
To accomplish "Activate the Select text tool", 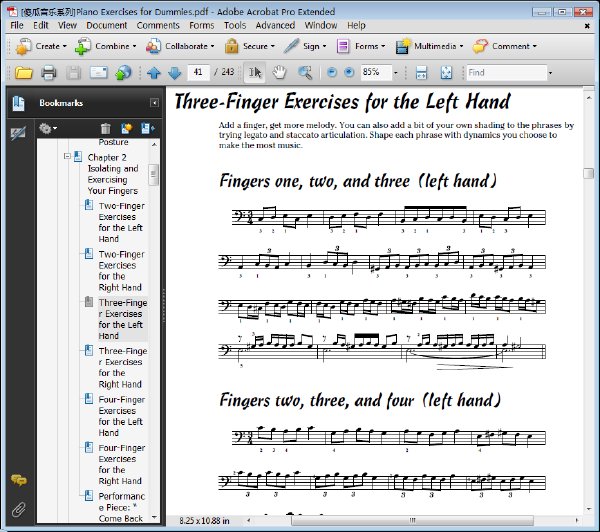I will pyautogui.click(x=255, y=72).
